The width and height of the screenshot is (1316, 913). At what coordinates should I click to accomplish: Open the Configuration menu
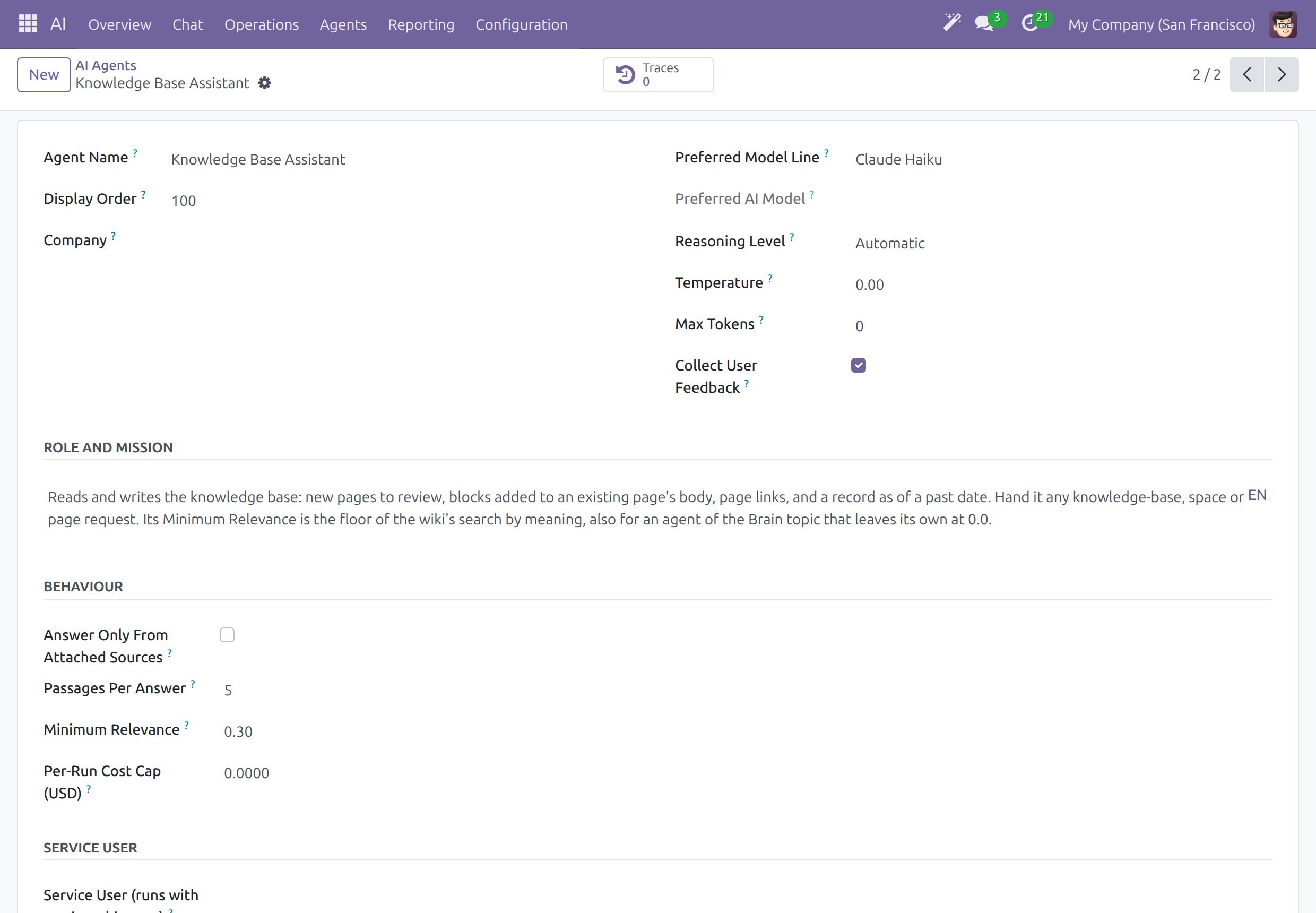click(x=522, y=24)
